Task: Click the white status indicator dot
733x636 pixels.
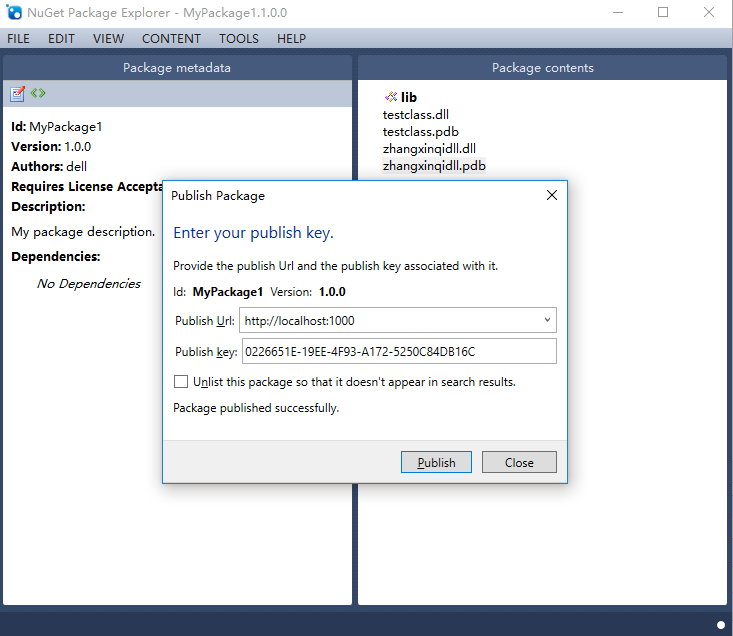Action: point(720,625)
